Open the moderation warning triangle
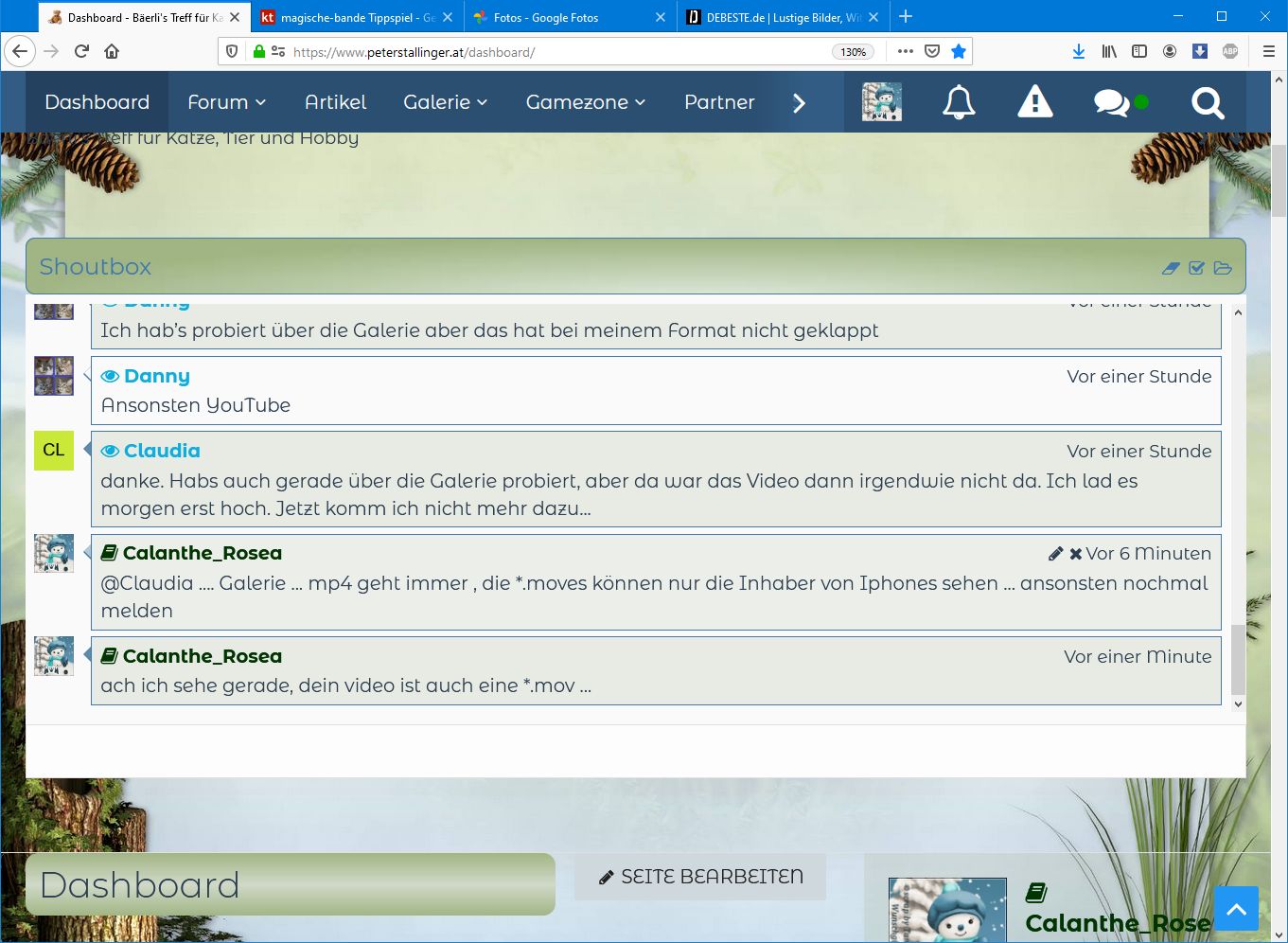This screenshot has height=943, width=1288. (x=1034, y=102)
